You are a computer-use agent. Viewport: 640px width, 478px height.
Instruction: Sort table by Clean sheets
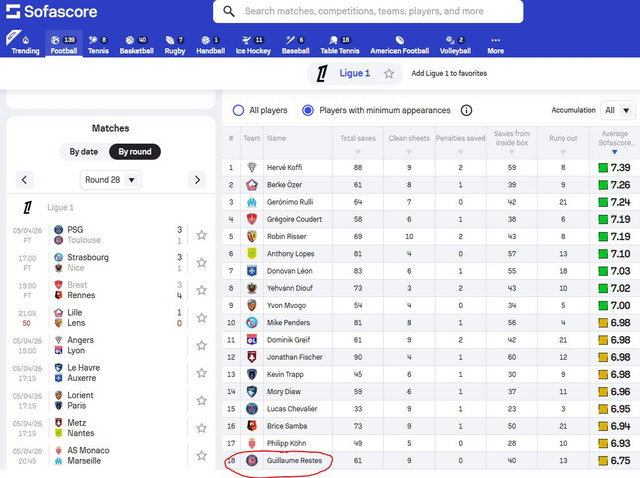[409, 143]
